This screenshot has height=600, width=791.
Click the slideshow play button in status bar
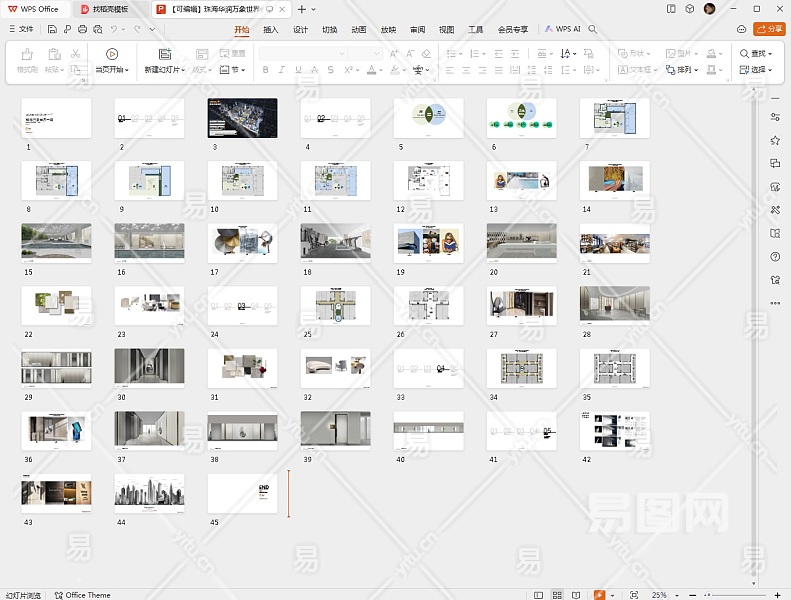point(599,595)
